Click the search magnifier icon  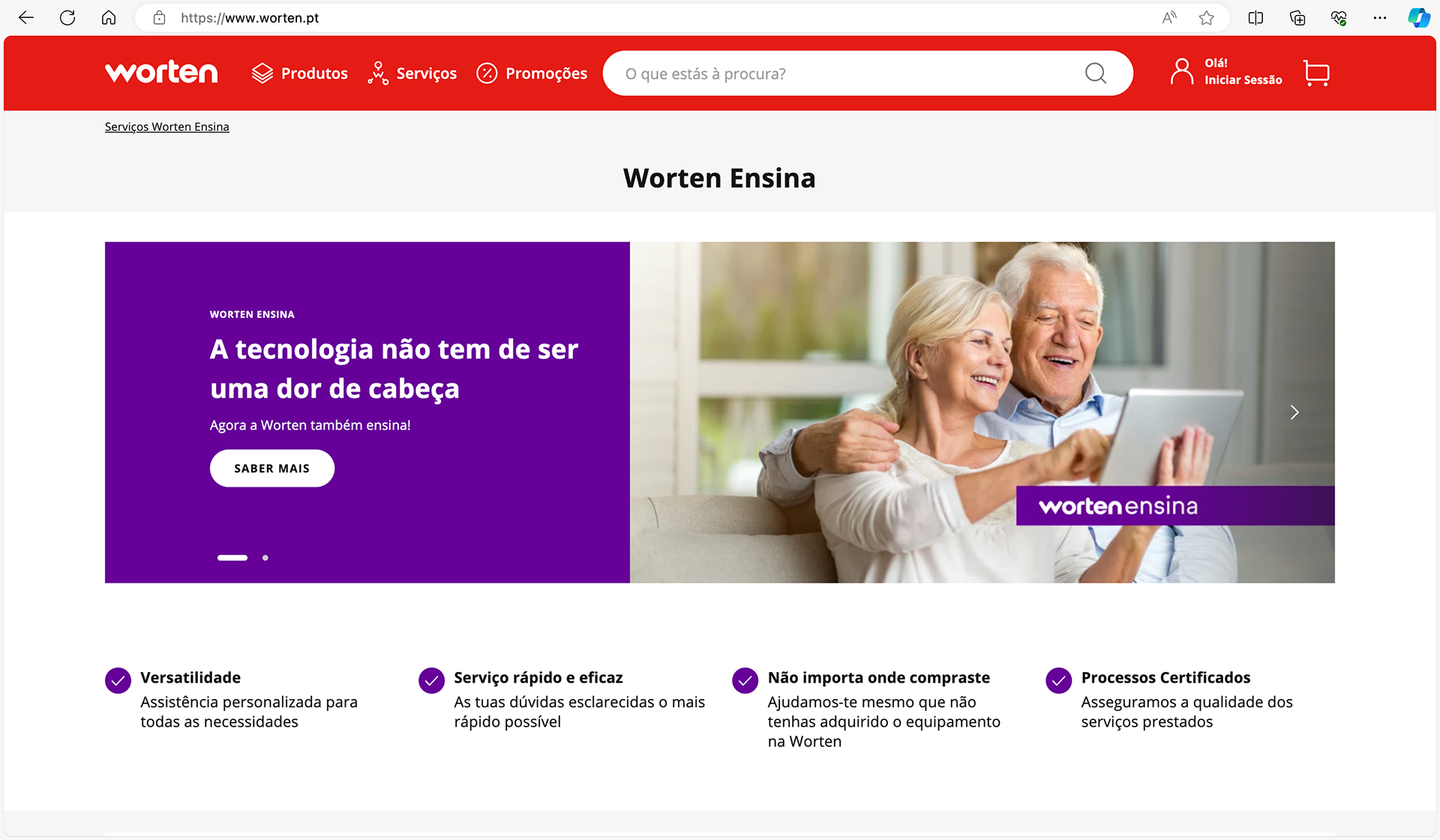[1096, 73]
